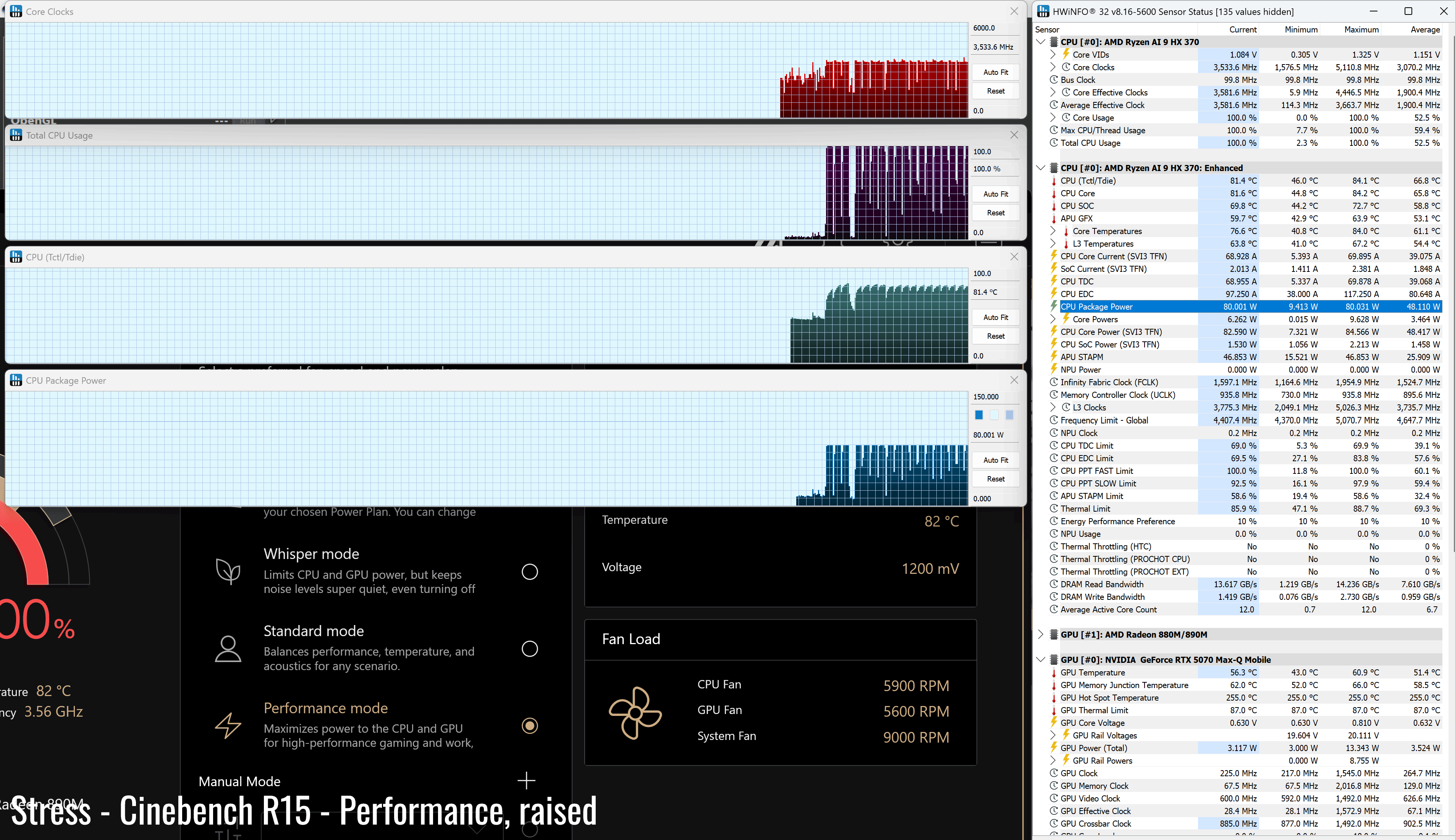Click the 150.000 max value field in Package Power
This screenshot has width=1455, height=840.
tap(996, 396)
